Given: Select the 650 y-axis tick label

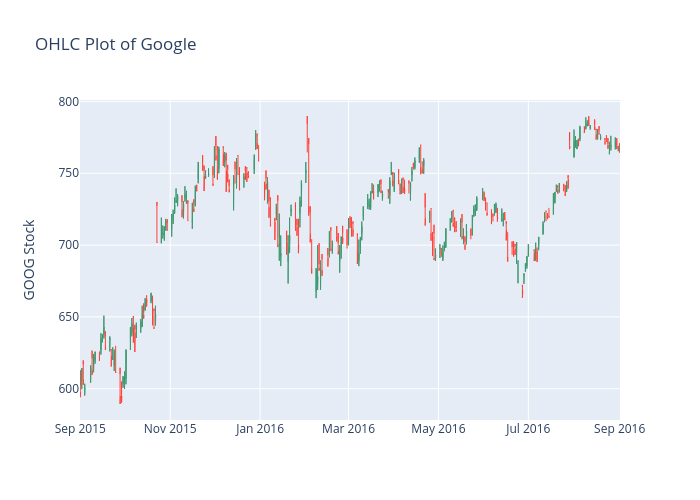Looking at the screenshot, I should (68, 317).
